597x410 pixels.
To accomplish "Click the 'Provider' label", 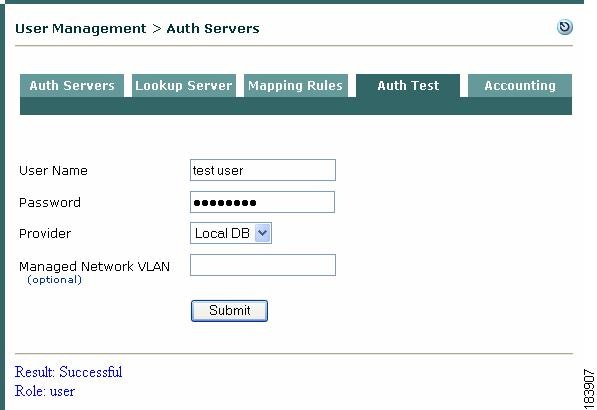I will click(45, 233).
